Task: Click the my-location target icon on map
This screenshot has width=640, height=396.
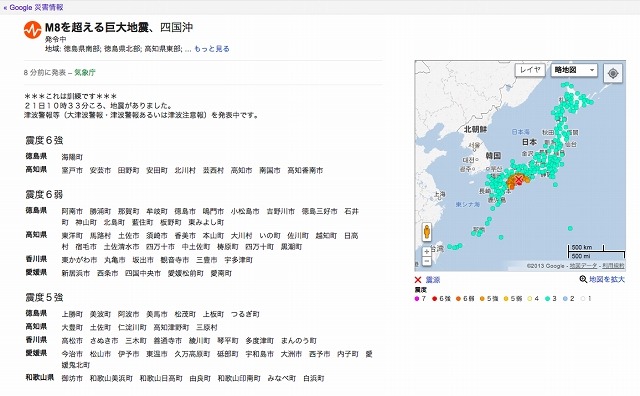Action: point(612,73)
